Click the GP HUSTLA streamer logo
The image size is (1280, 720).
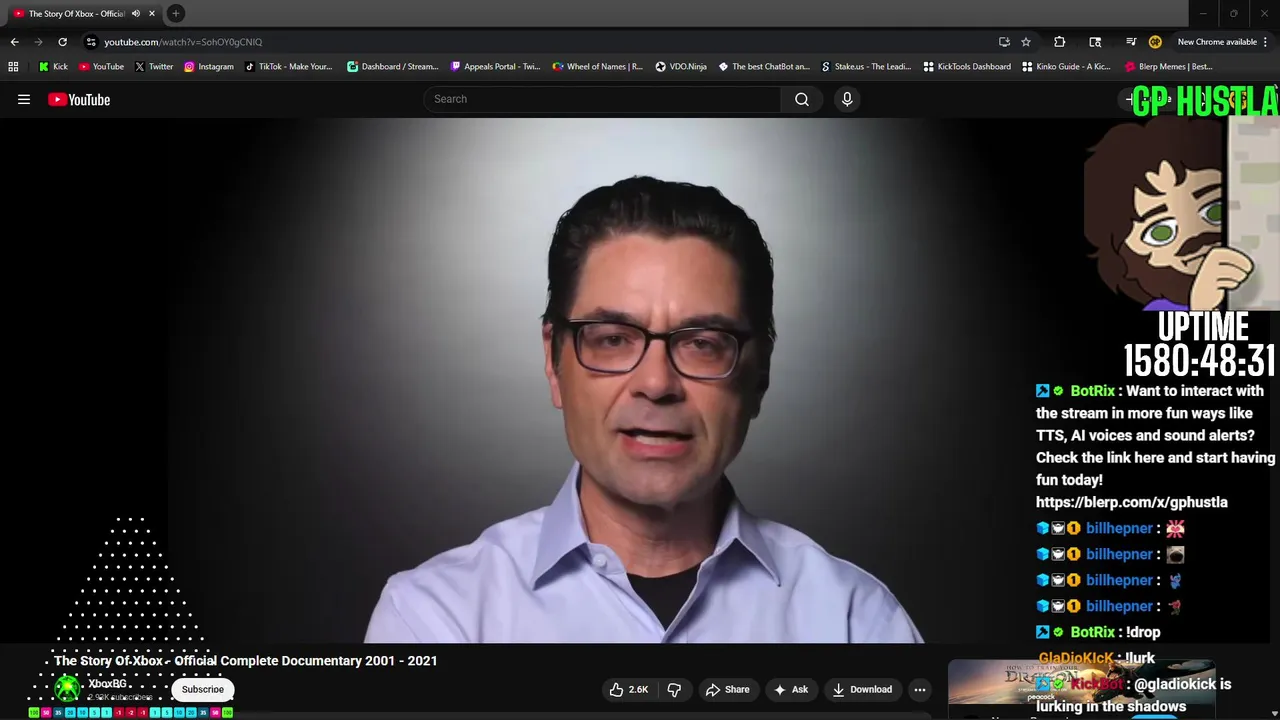point(1204,101)
